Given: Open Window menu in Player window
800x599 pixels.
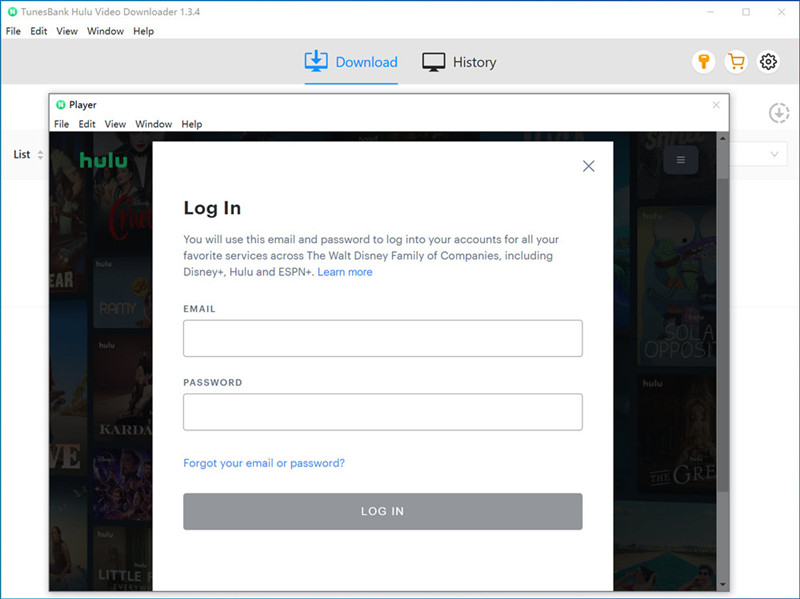Looking at the screenshot, I should pyautogui.click(x=154, y=124).
